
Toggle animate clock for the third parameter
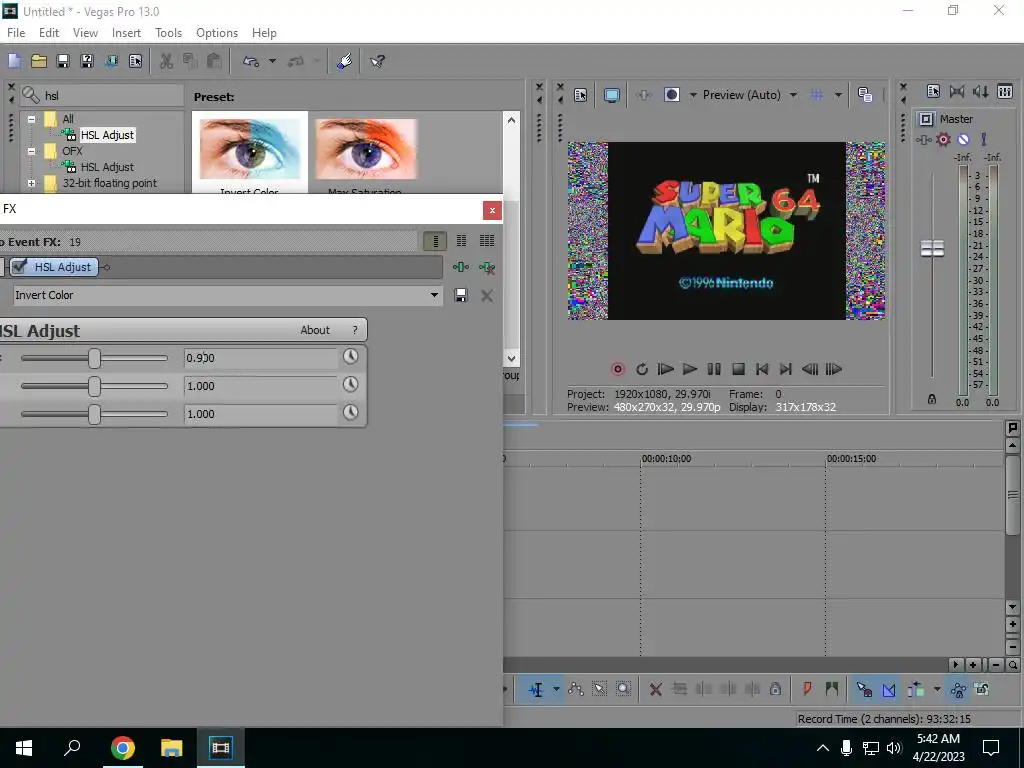coord(351,412)
